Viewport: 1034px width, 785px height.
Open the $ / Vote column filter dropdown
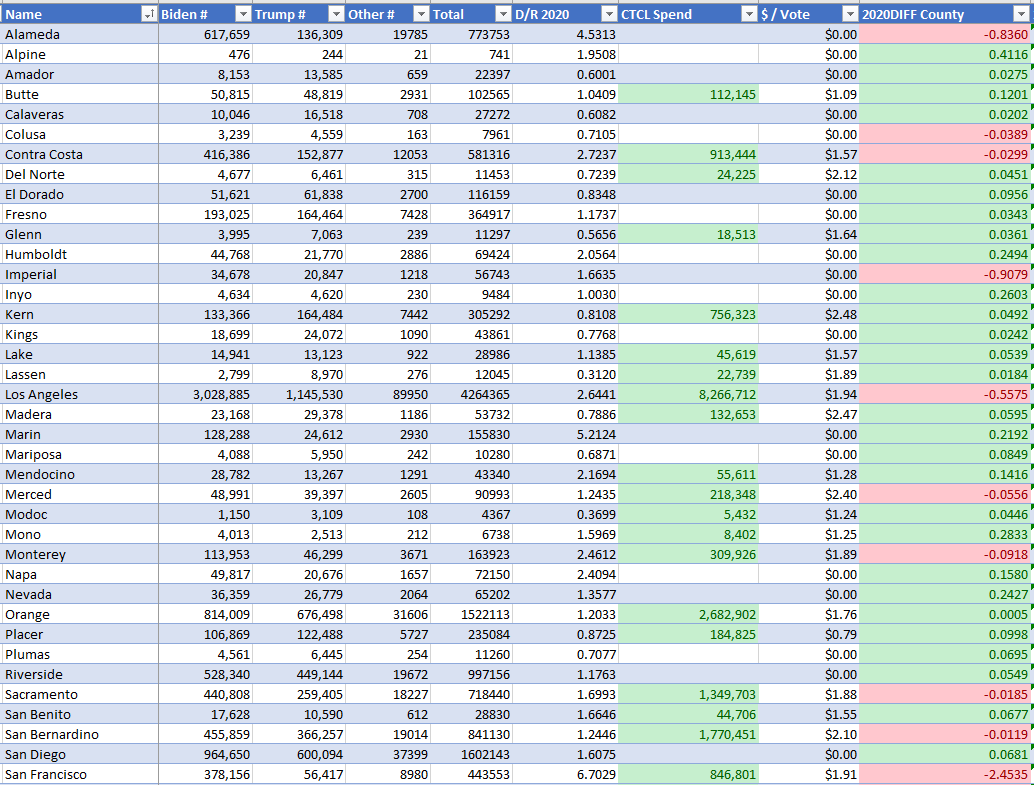tap(850, 15)
